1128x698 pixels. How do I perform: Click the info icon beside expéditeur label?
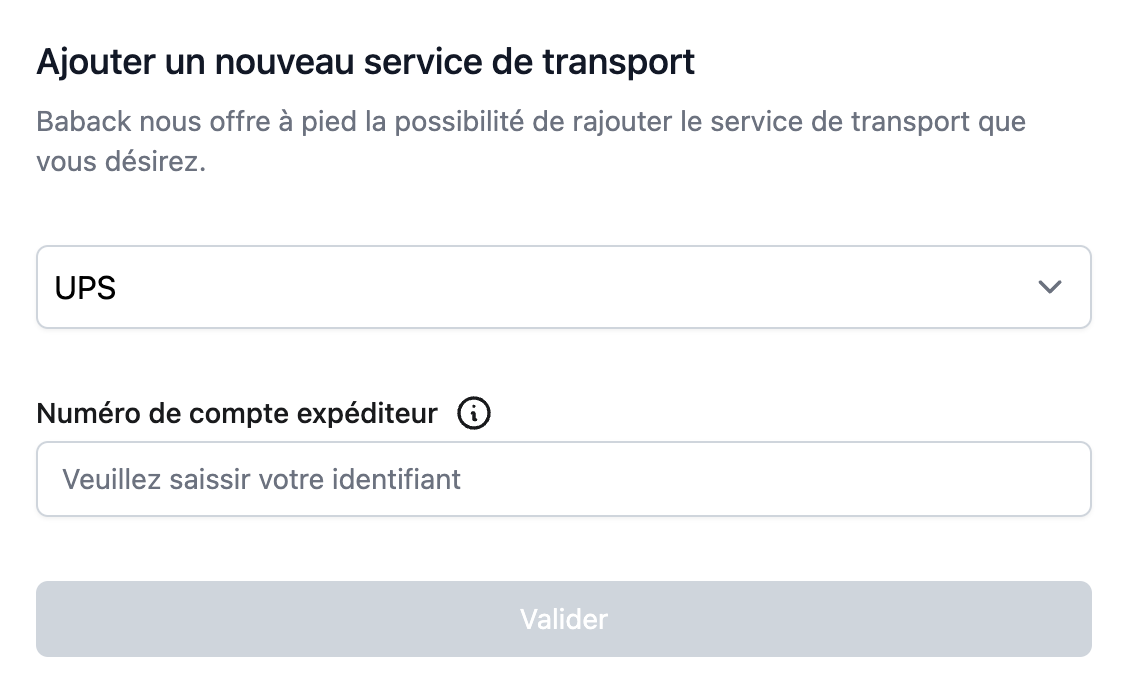tap(473, 414)
